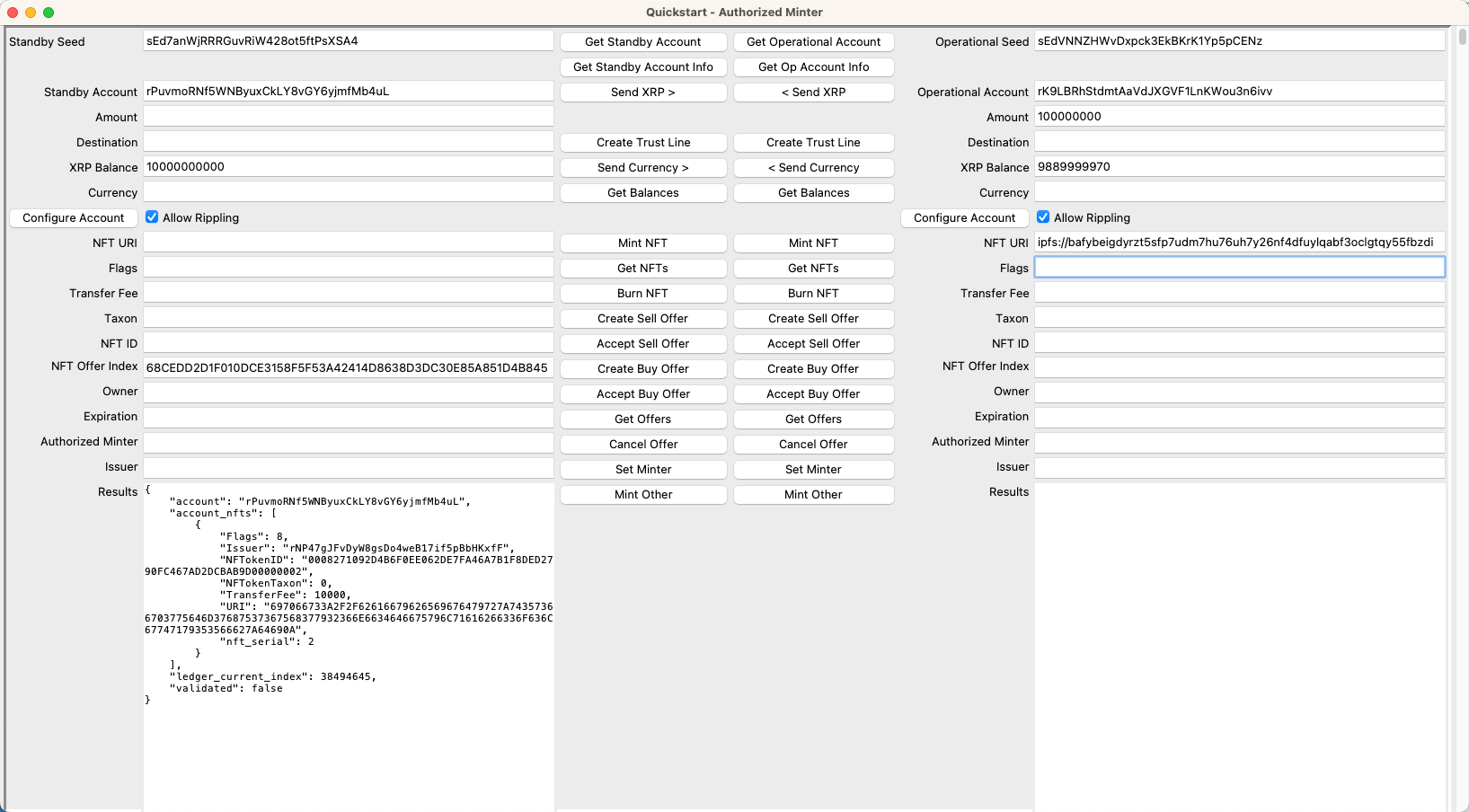The image size is (1469, 812).
Task: Mint NFT from the operational account
Action: tap(813, 243)
